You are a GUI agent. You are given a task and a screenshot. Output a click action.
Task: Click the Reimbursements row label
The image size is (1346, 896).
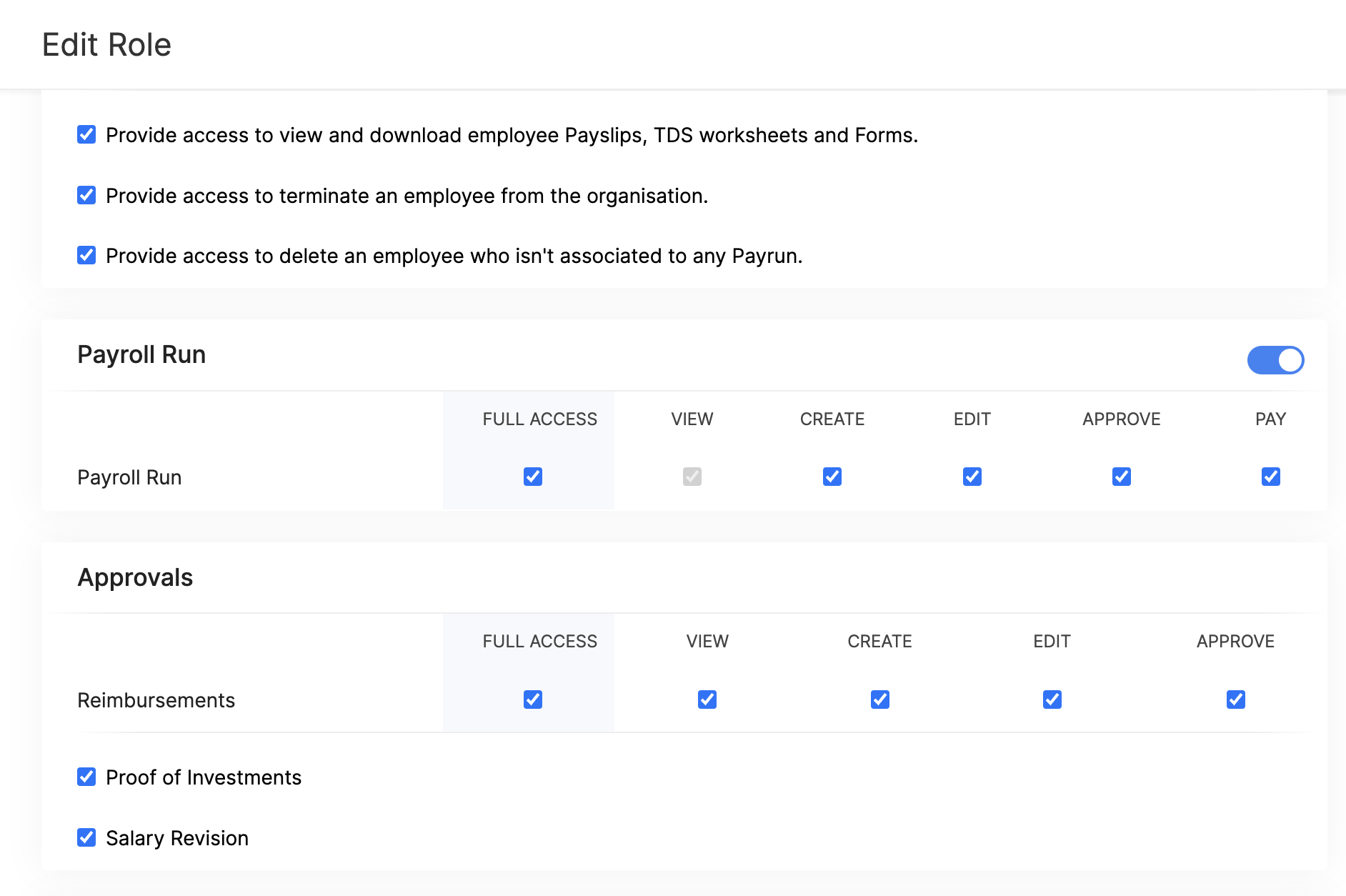pos(156,700)
